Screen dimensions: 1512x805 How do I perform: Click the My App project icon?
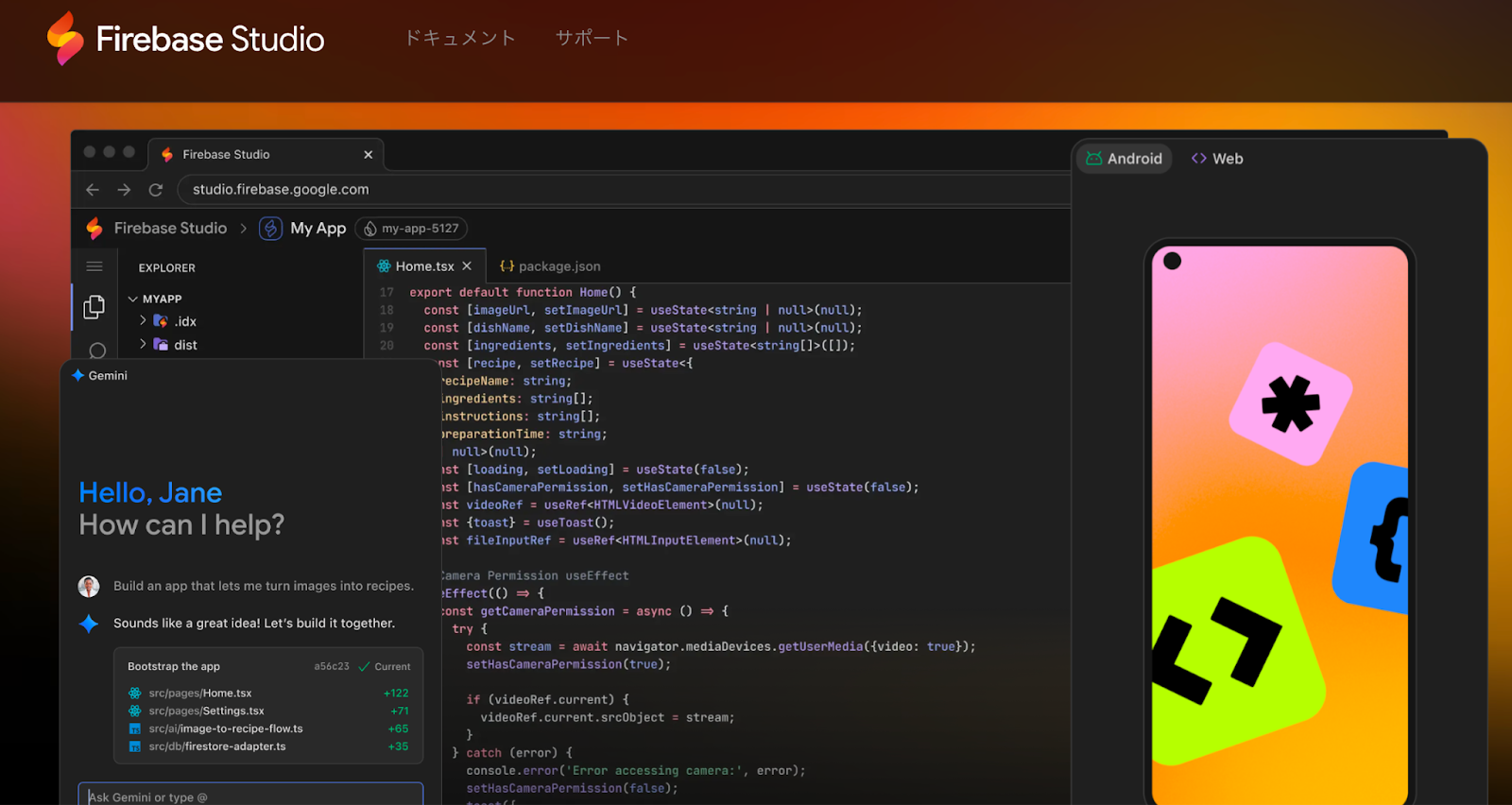pyautogui.click(x=271, y=228)
